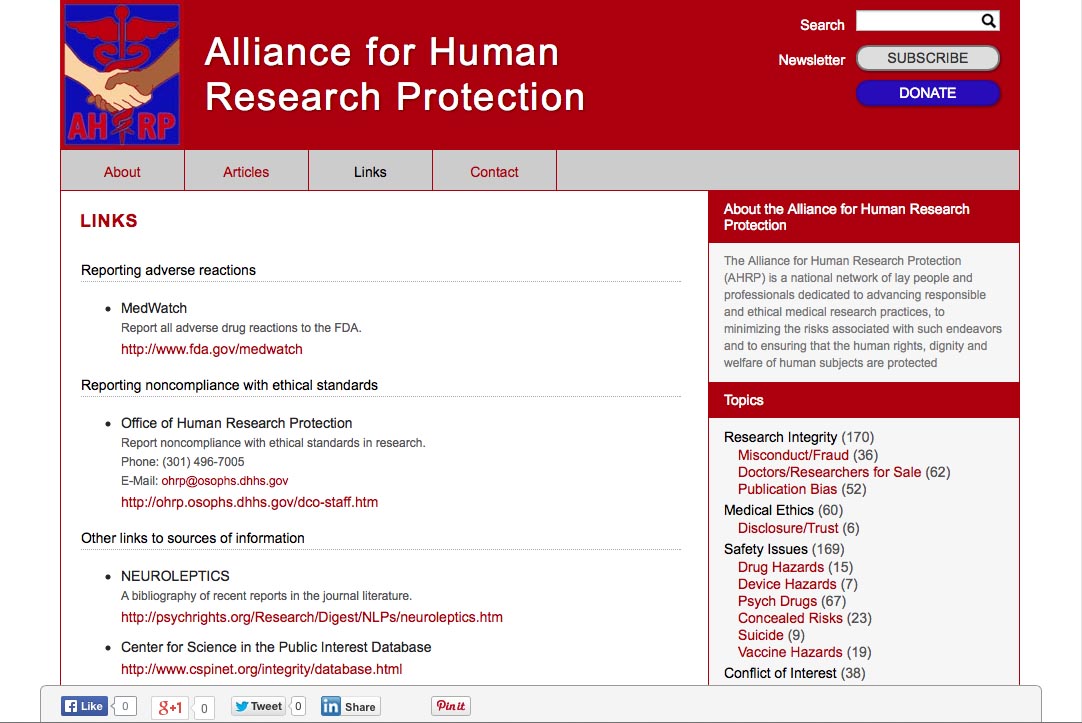The height and width of the screenshot is (723, 1082).
Task: Click 'About the Alliance for Human Research Protection' header
Action: (x=864, y=217)
